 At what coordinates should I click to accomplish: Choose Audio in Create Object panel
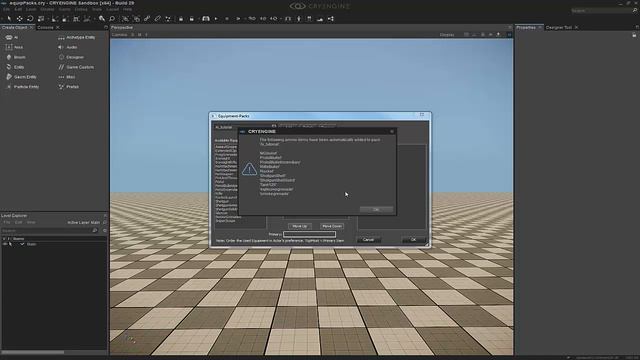click(68, 47)
